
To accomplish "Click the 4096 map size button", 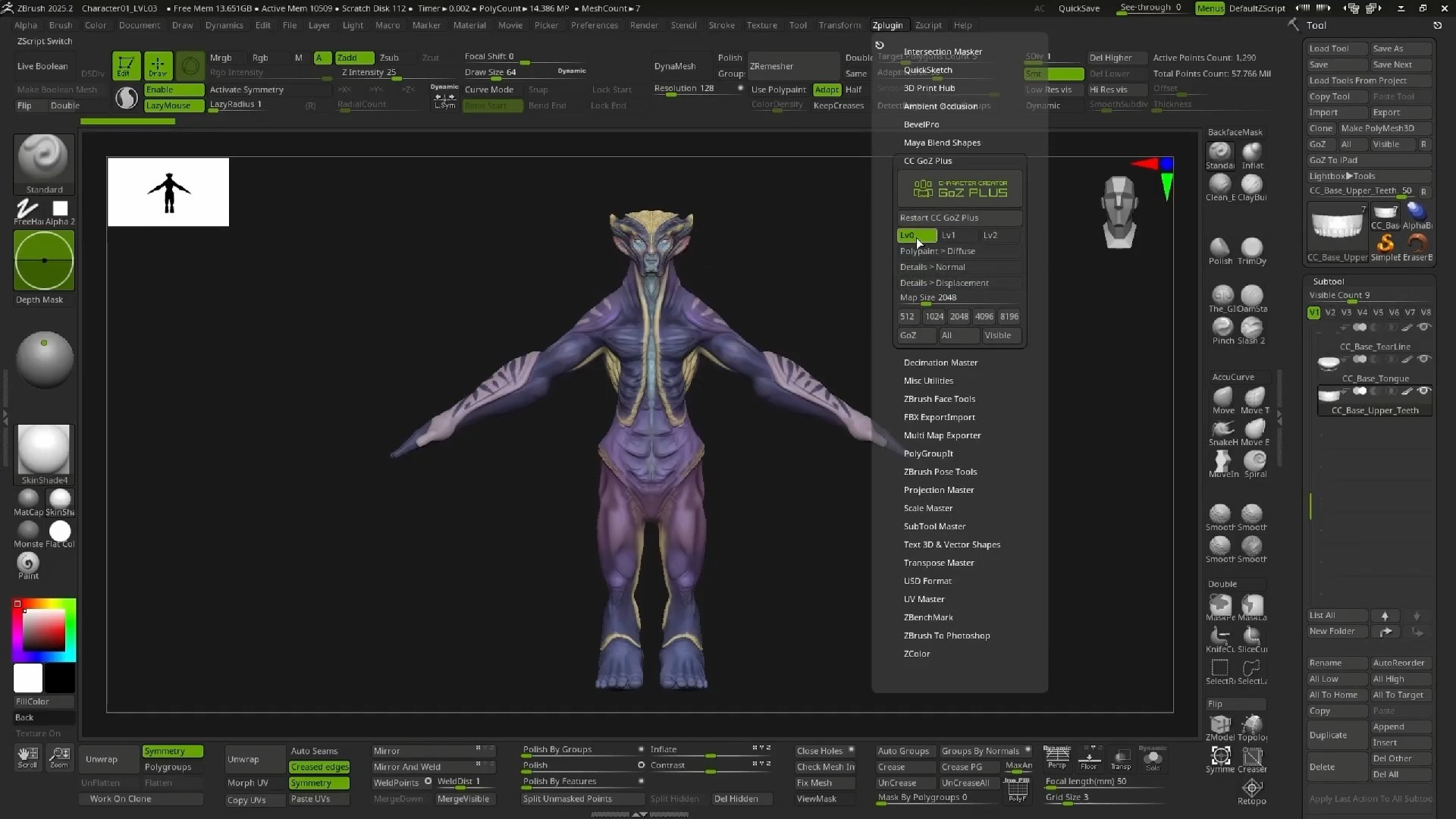I will [984, 316].
